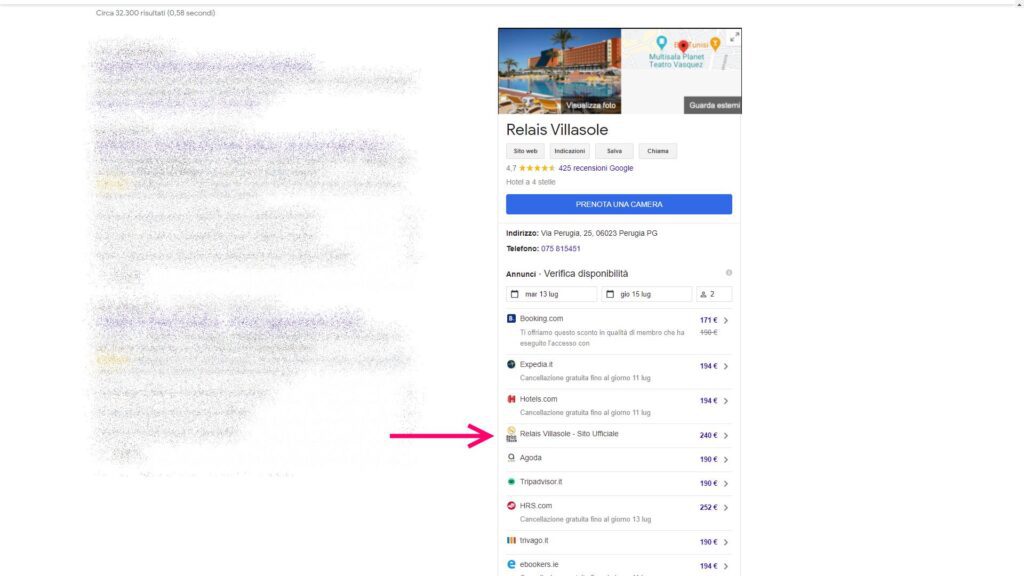1024x576 pixels.
Task: Click the Tripadvisor.it logo icon
Action: [511, 482]
